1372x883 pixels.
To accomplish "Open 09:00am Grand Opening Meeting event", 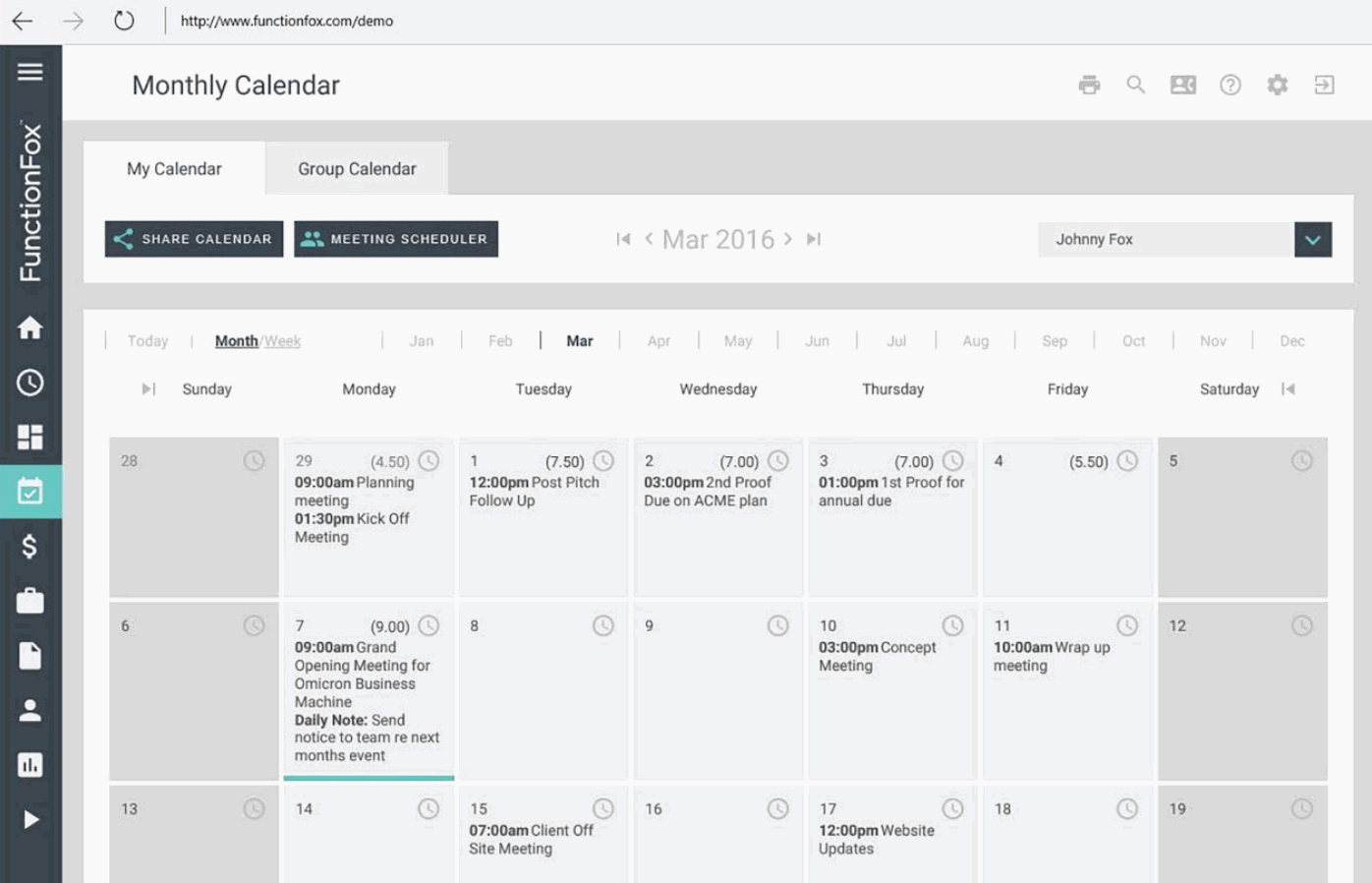I will (362, 675).
